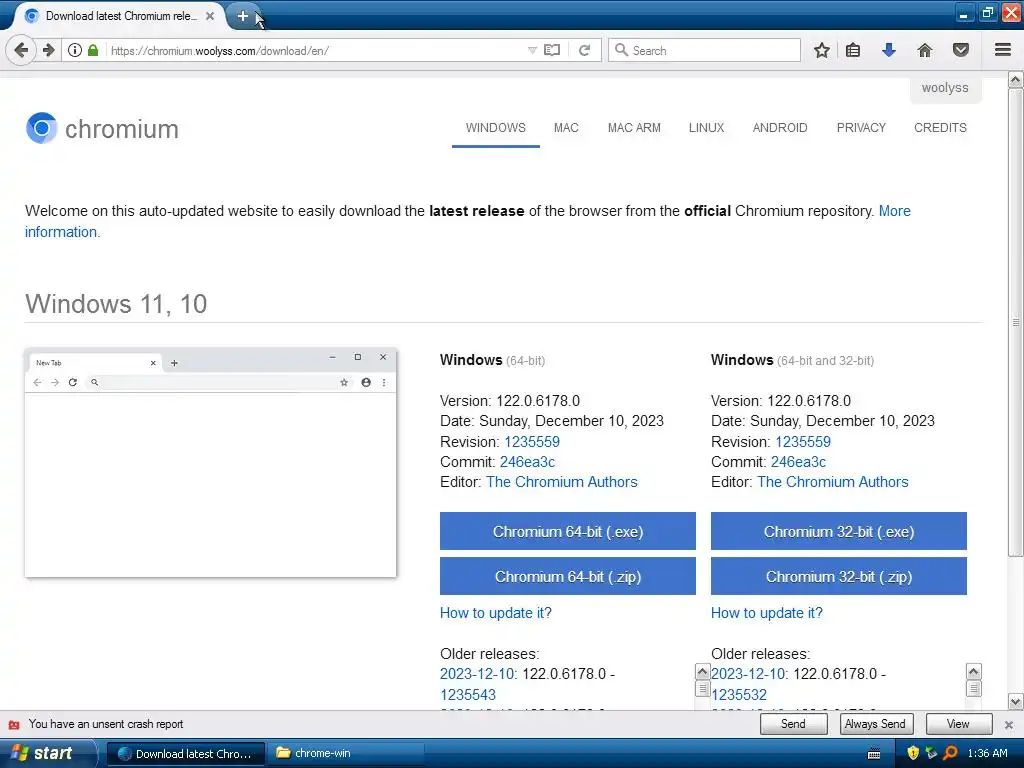
Task: Download Chromium 32-bit (.zip)
Action: point(839,577)
